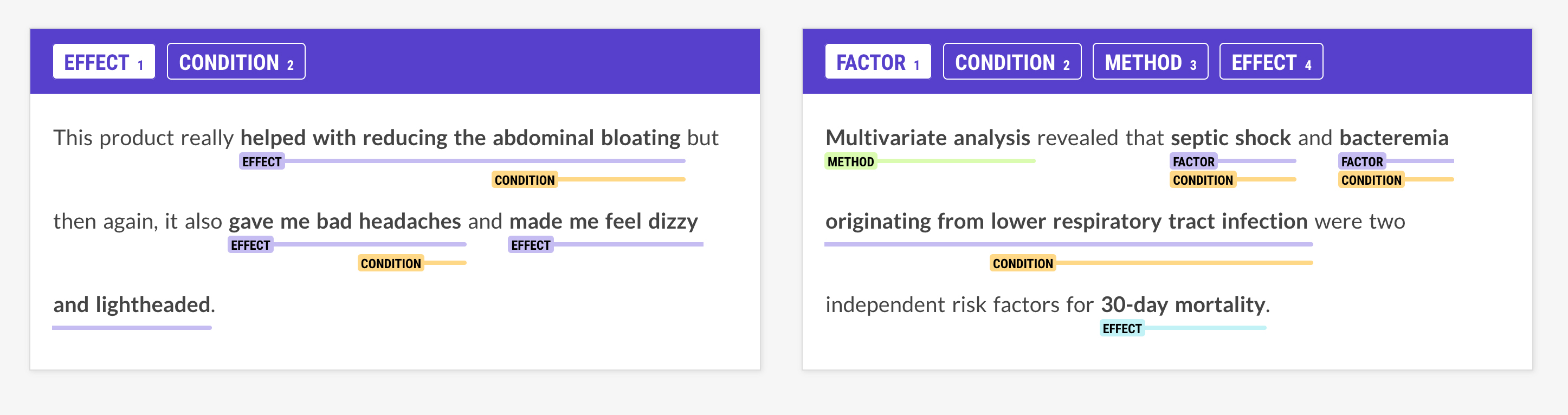The height and width of the screenshot is (415, 1568).
Task: Select the FACTOR 1 label button
Action: click(877, 61)
